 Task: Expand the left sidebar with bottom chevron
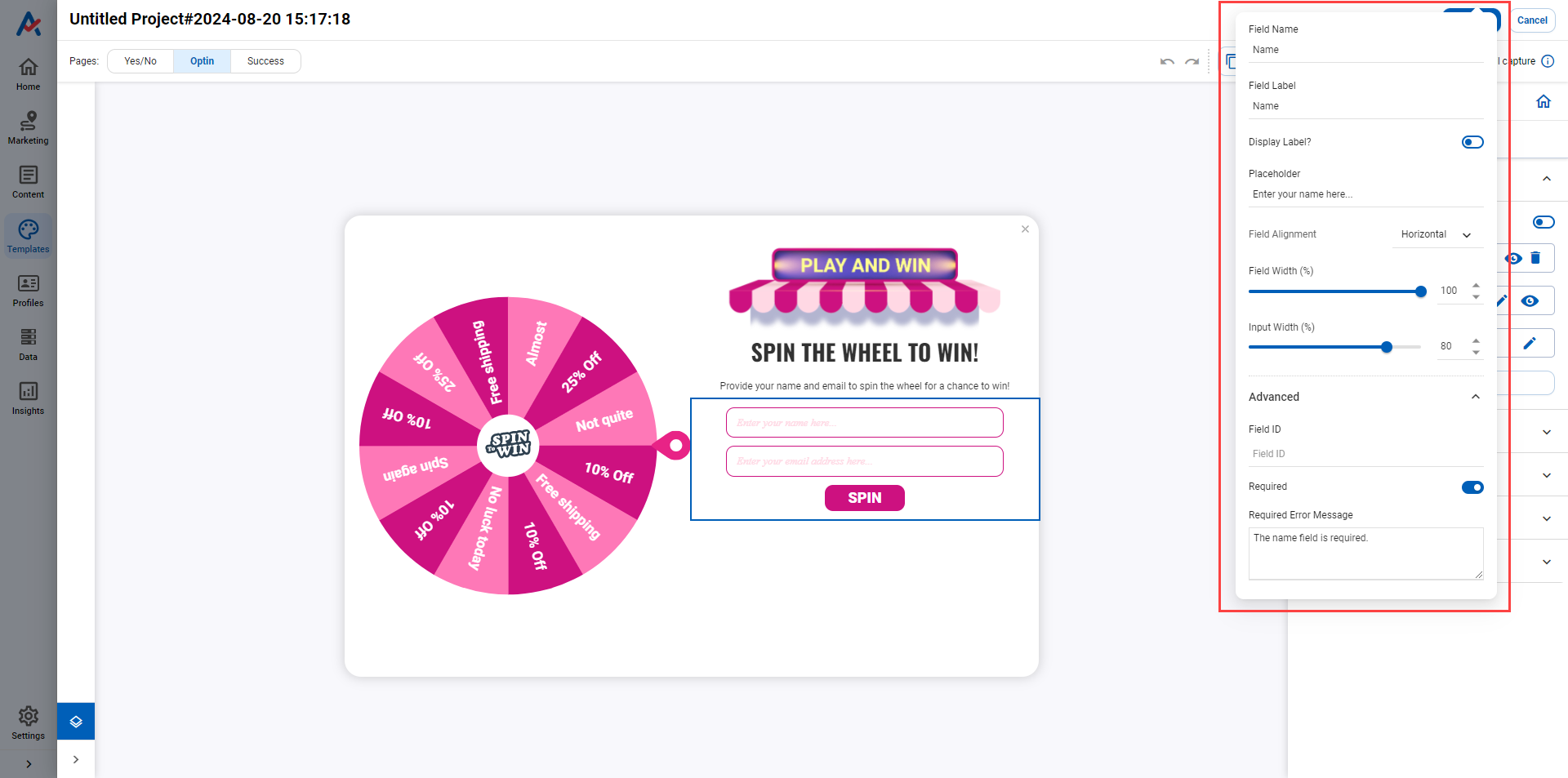coord(29,764)
